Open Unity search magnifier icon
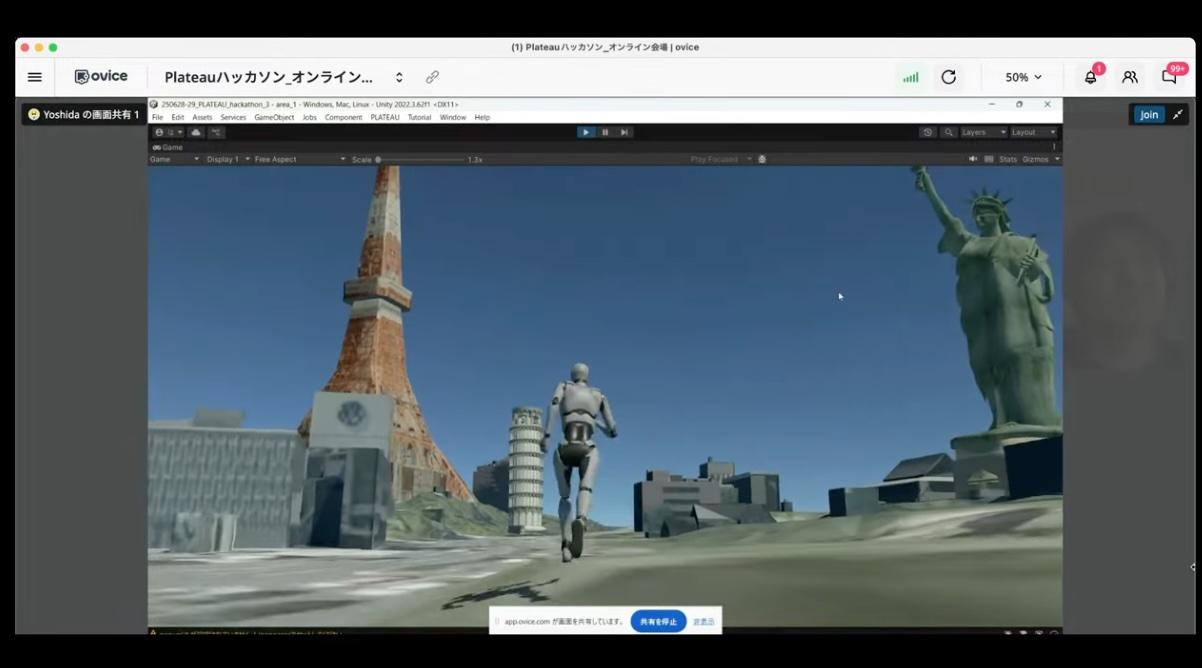 click(948, 132)
